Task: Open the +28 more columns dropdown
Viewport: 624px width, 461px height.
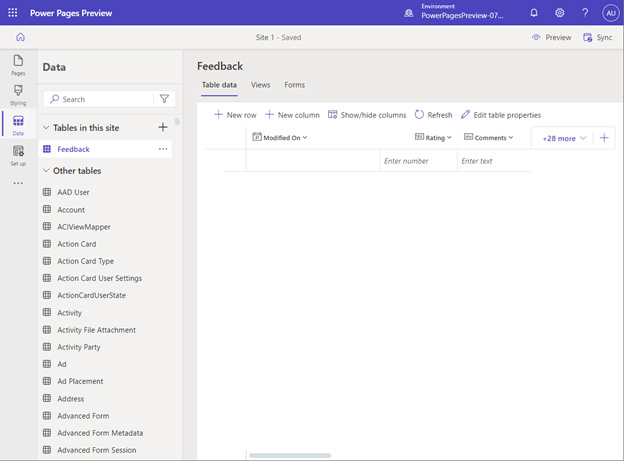Action: pyautogui.click(x=561, y=138)
